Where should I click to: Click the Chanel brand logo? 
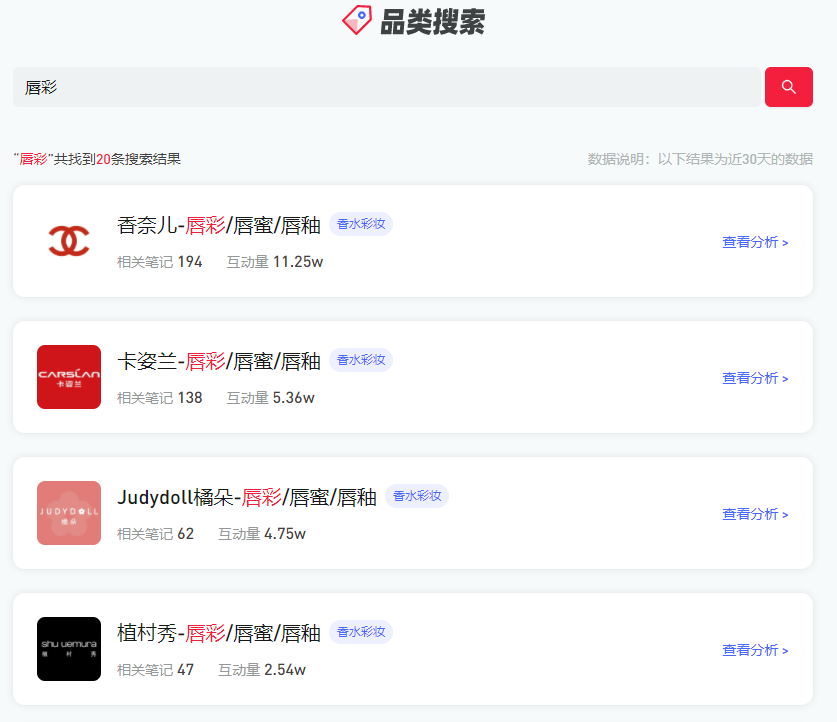[69, 241]
